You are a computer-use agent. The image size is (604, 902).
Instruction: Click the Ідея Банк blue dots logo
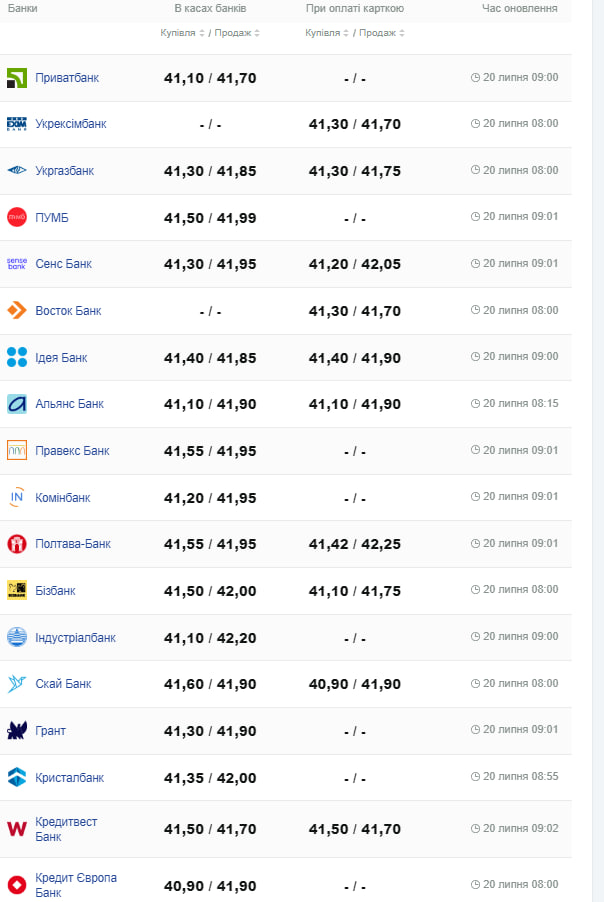(17, 357)
